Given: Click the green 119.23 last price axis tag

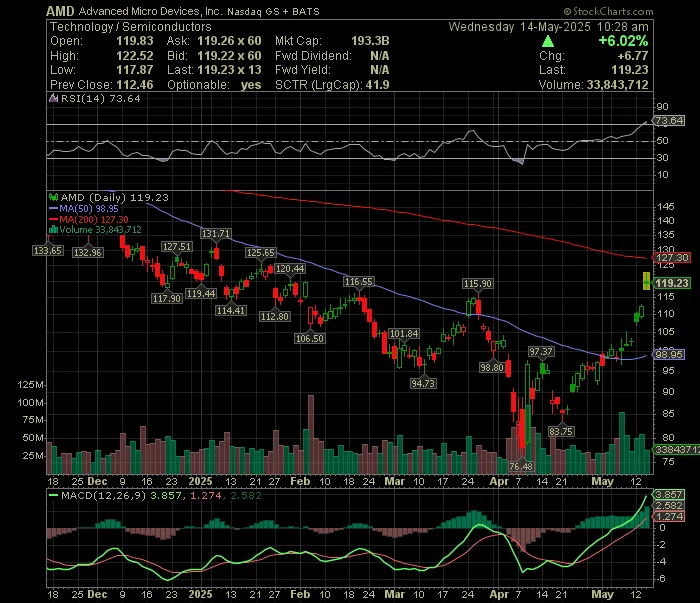Looking at the screenshot, I should tap(672, 283).
